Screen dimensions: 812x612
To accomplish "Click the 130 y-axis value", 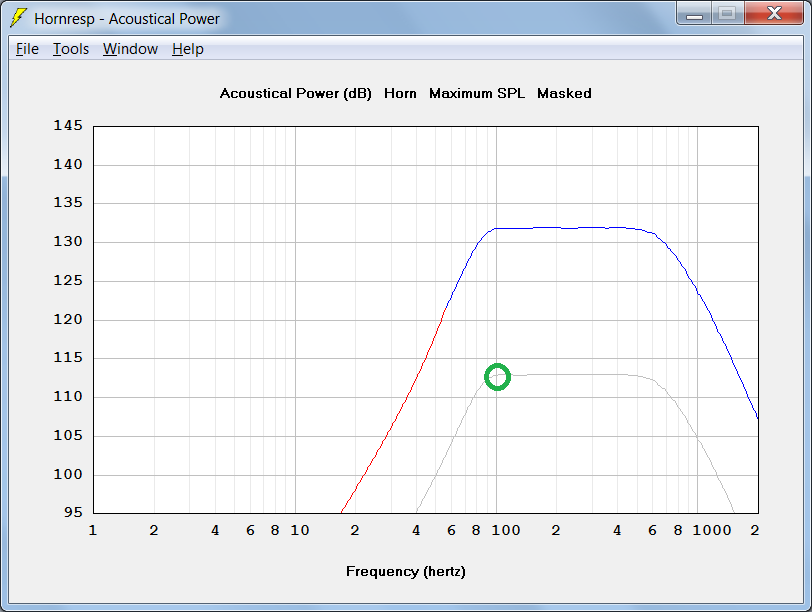I will click(68, 241).
